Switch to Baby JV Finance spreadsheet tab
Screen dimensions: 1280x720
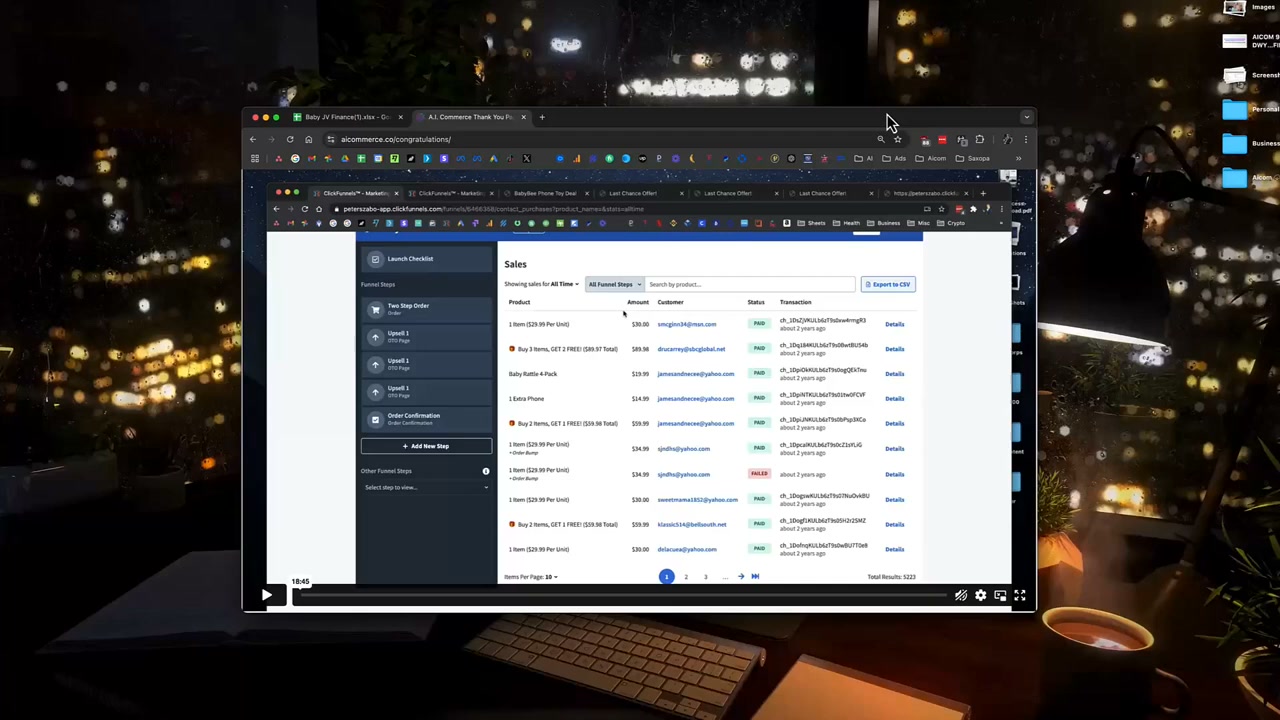coord(346,117)
